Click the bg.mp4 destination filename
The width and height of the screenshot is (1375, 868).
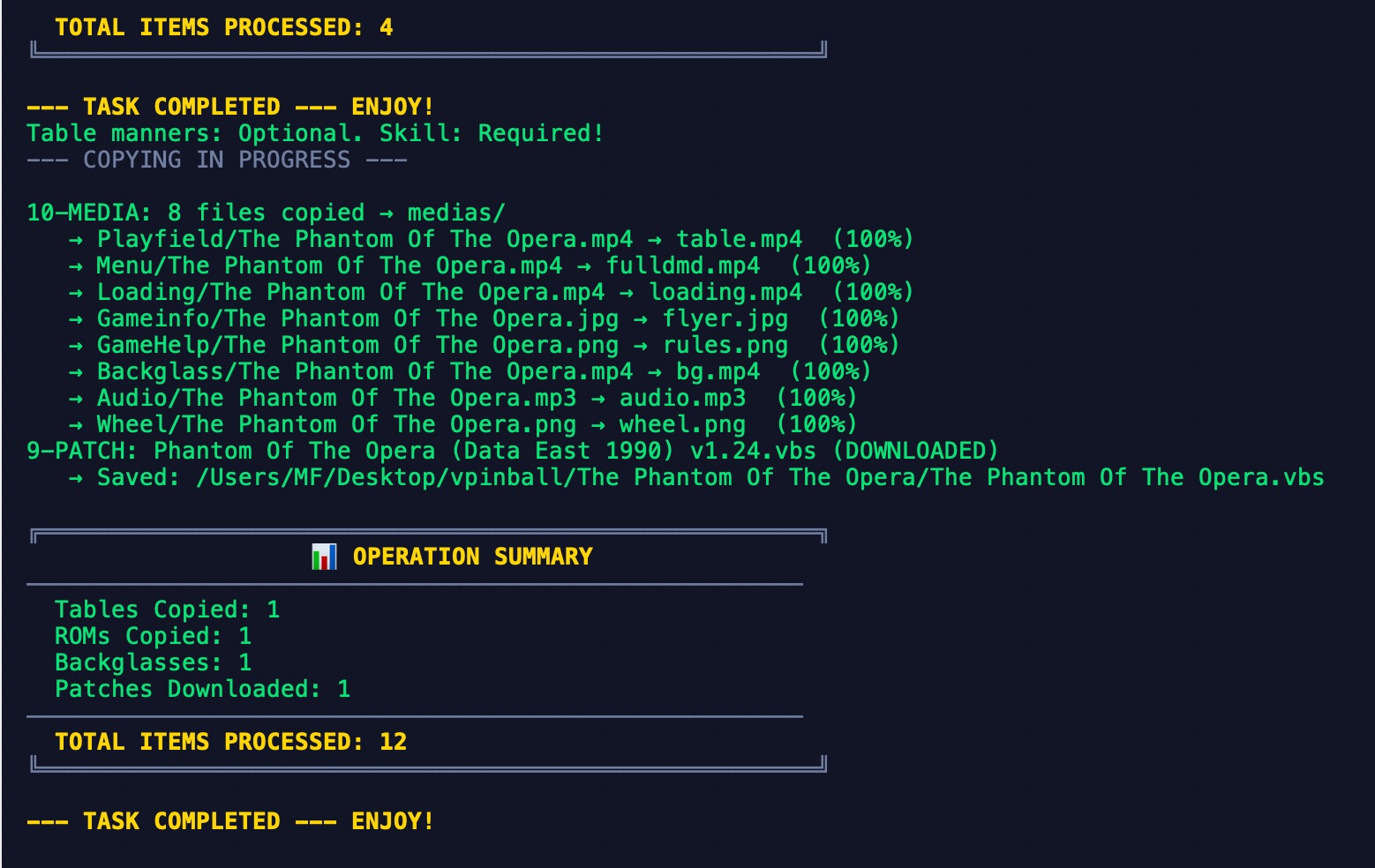coord(718,371)
